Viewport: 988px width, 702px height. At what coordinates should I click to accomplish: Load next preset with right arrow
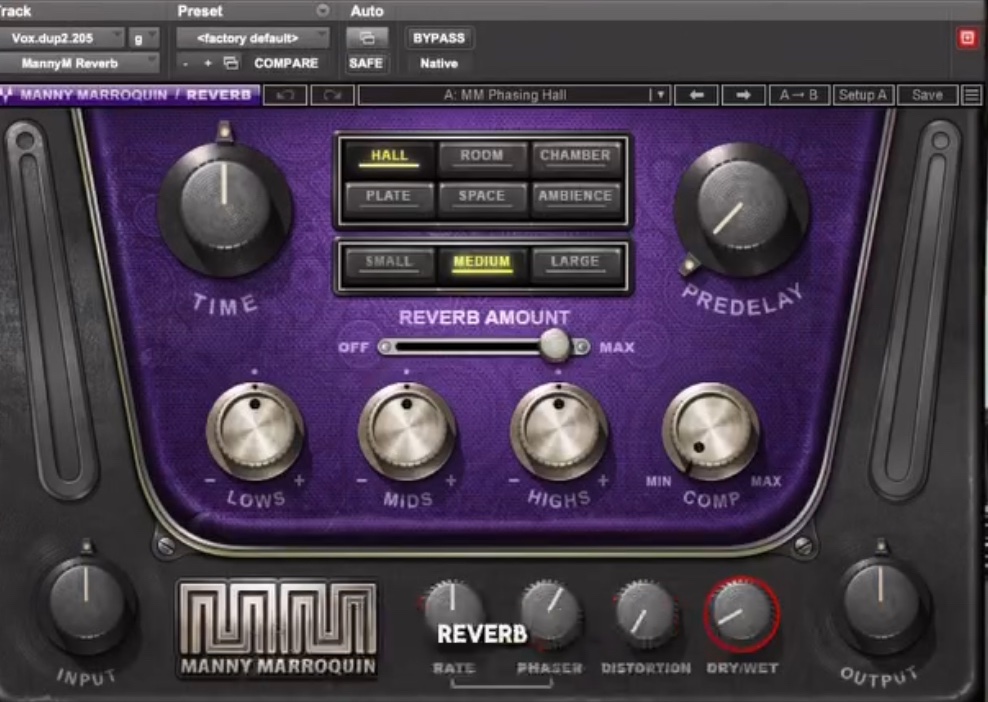[744, 95]
